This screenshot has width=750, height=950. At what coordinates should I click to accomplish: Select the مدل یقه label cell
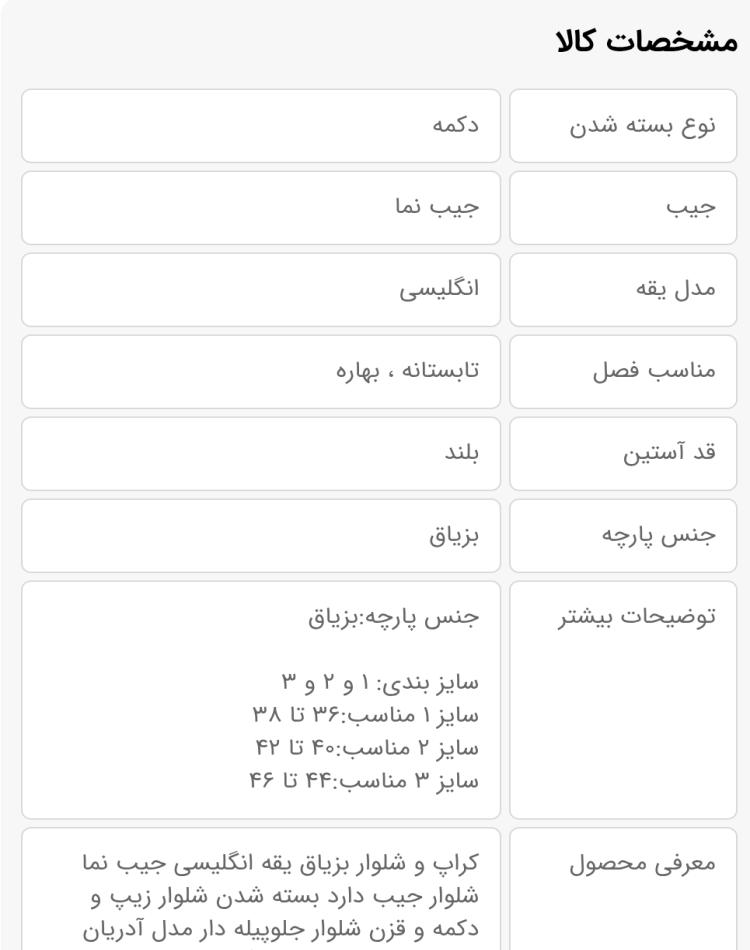[x=623, y=290]
